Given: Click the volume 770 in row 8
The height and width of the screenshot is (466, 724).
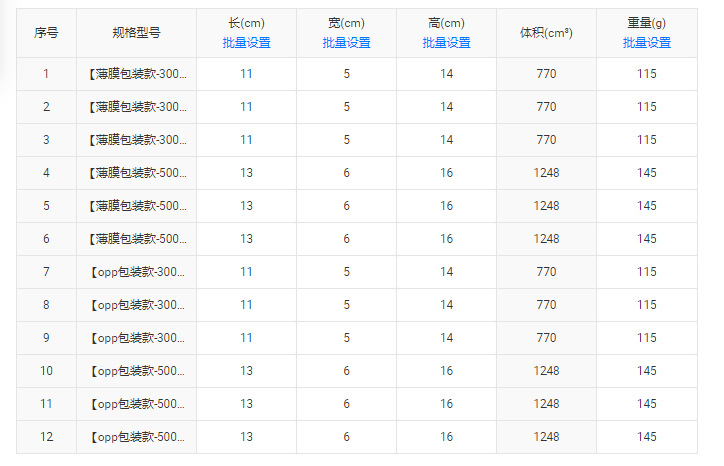Looking at the screenshot, I should point(546,305).
